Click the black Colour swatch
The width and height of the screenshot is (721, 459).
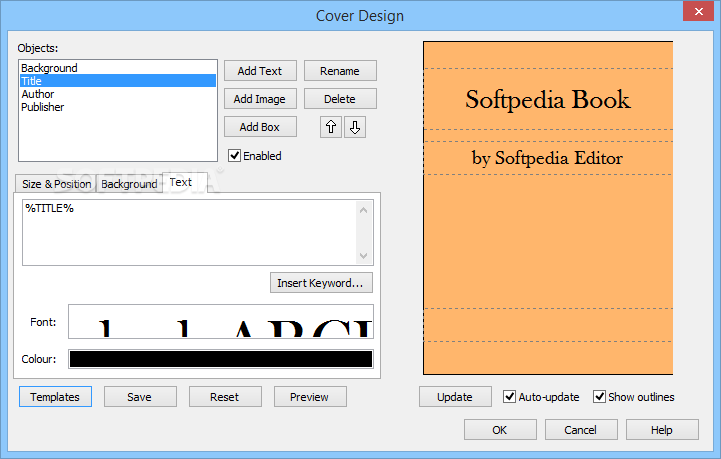coord(221,359)
